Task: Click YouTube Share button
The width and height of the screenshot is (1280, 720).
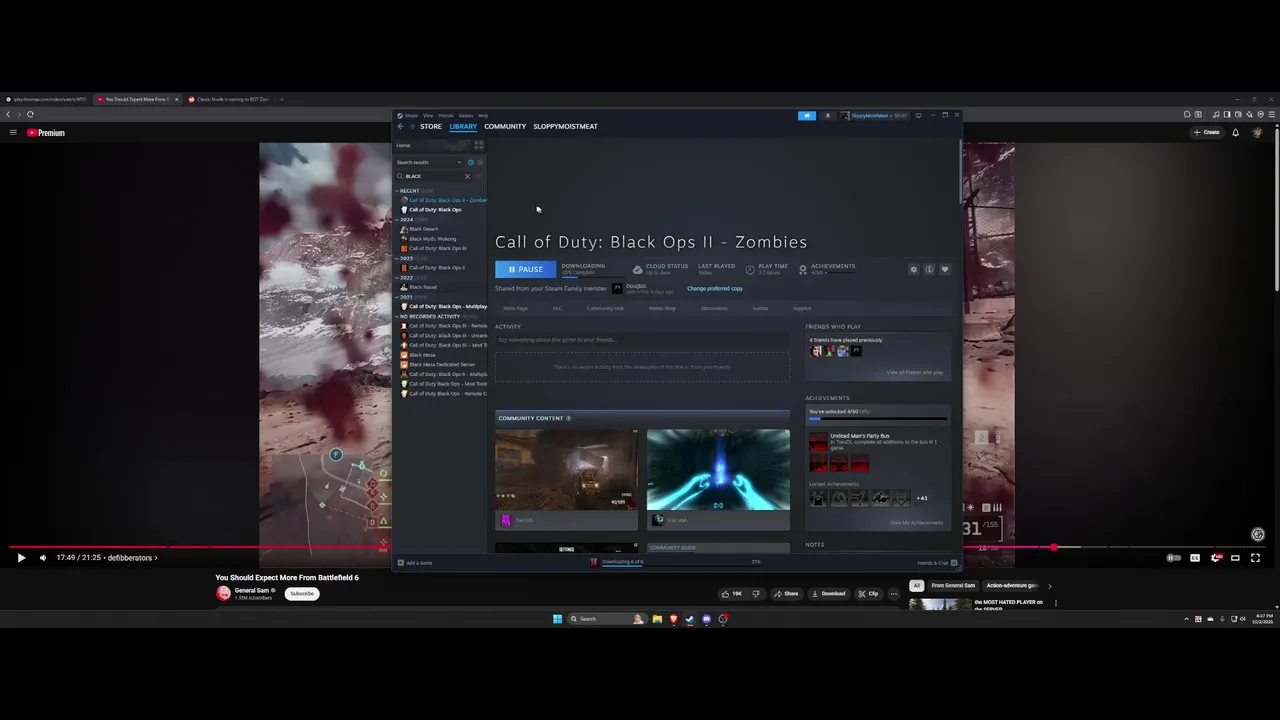Action: tap(785, 593)
